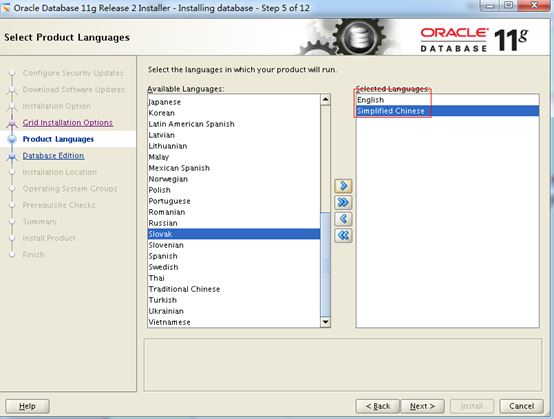Screen dimensions: 554x419
Task: Click the remove all languages double arrow
Action: [343, 235]
